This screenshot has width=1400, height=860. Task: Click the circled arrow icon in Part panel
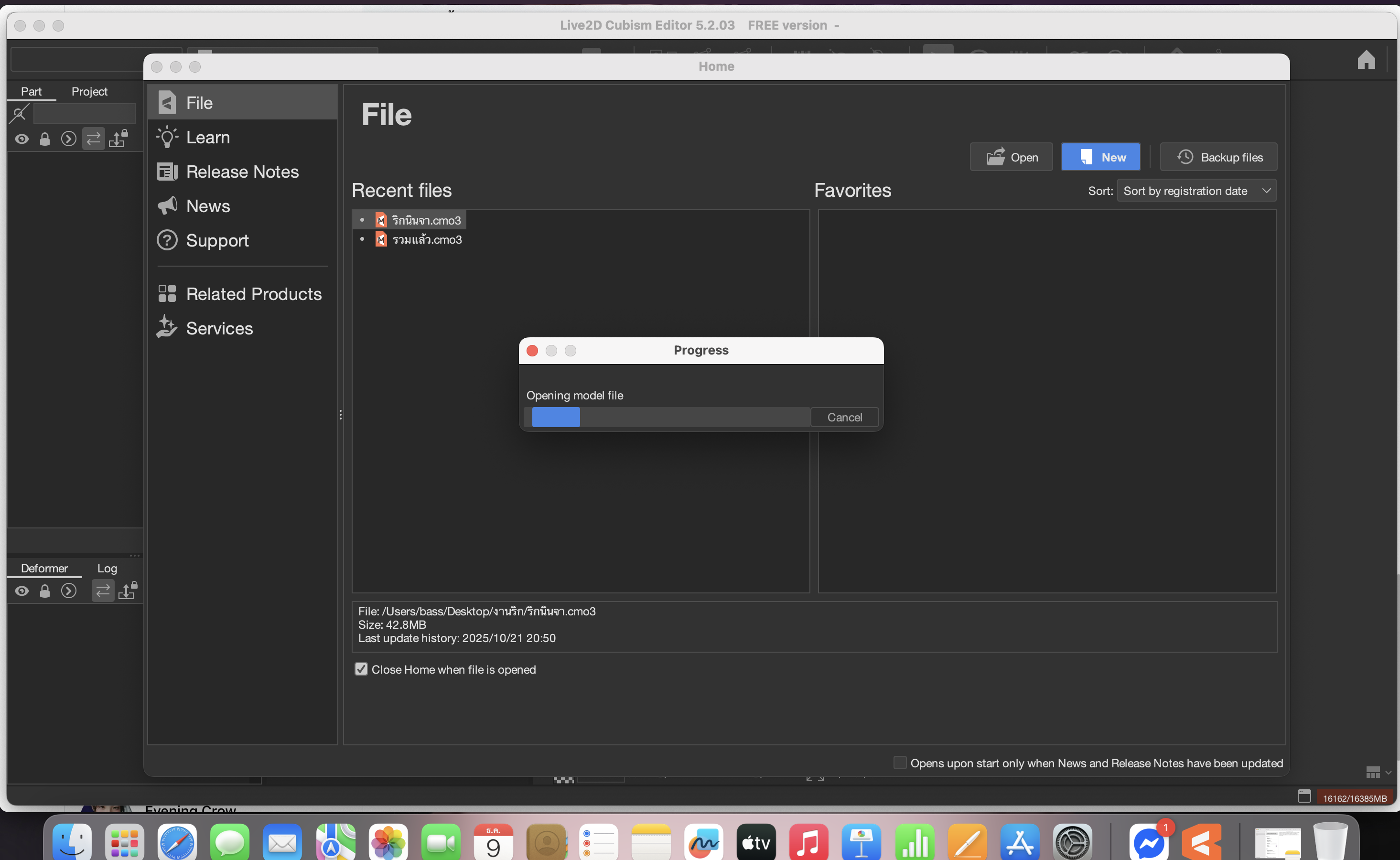69,139
